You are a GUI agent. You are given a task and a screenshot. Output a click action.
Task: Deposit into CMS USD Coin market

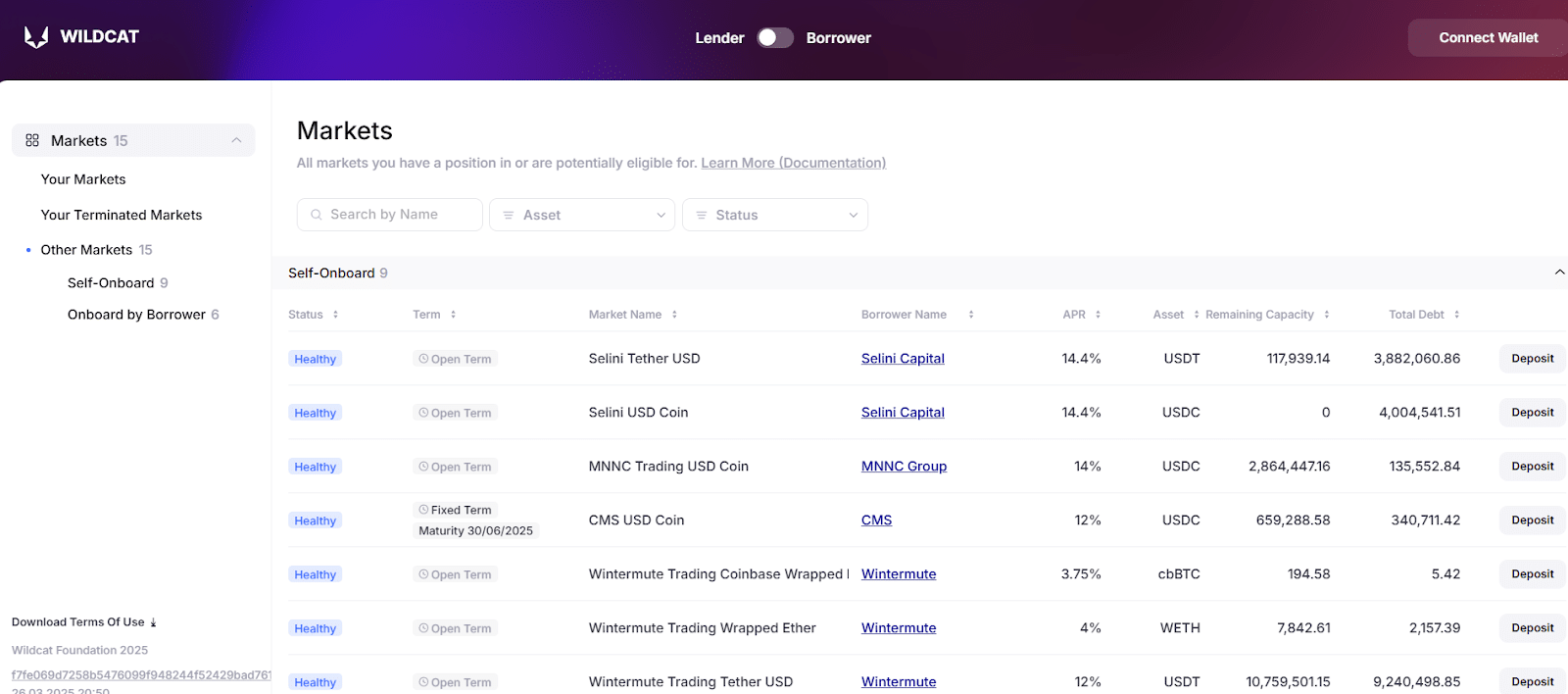(x=1532, y=520)
